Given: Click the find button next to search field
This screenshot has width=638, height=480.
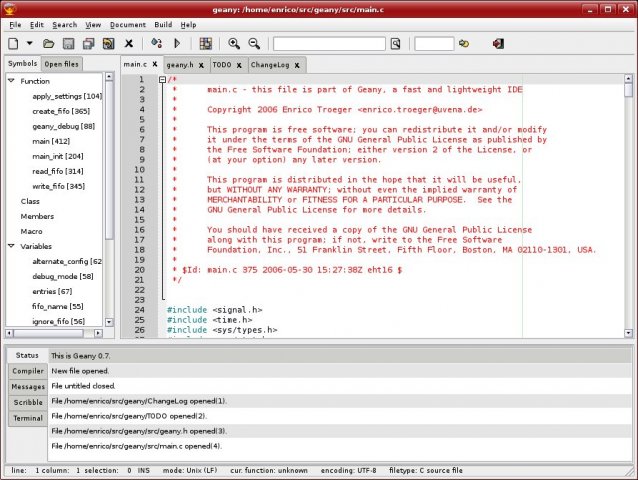Looking at the screenshot, I should coord(395,44).
